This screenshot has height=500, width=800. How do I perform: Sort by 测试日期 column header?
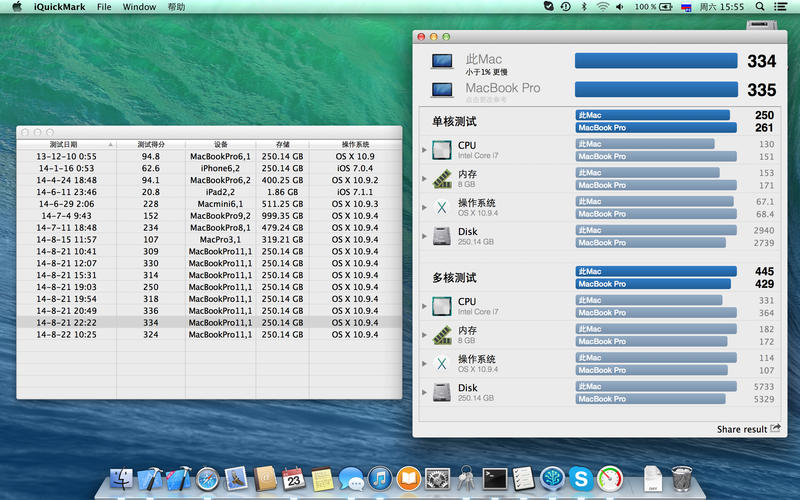(x=66, y=144)
